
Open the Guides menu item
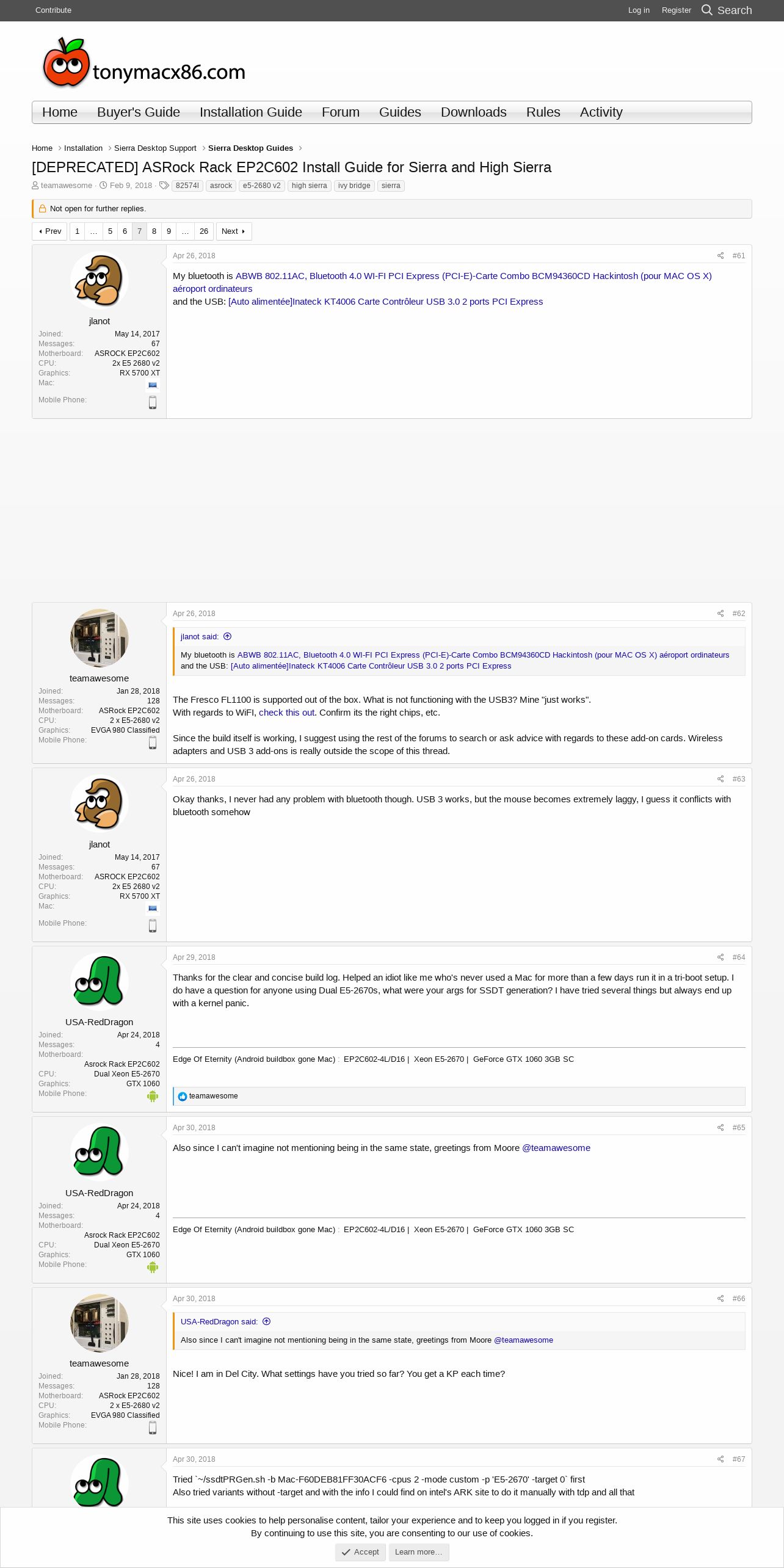(x=400, y=112)
